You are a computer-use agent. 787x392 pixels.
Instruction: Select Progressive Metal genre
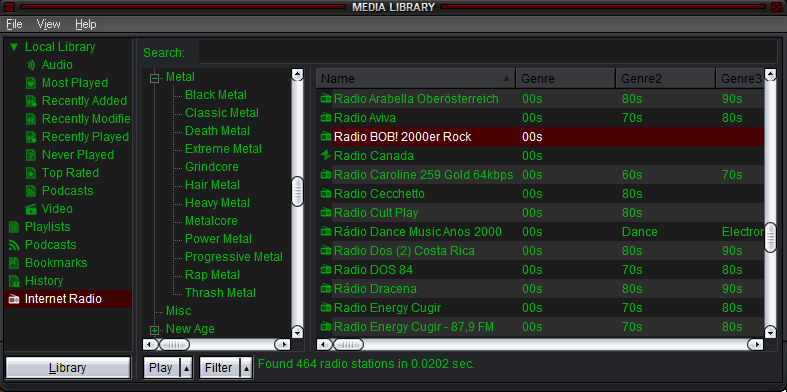tap(234, 257)
